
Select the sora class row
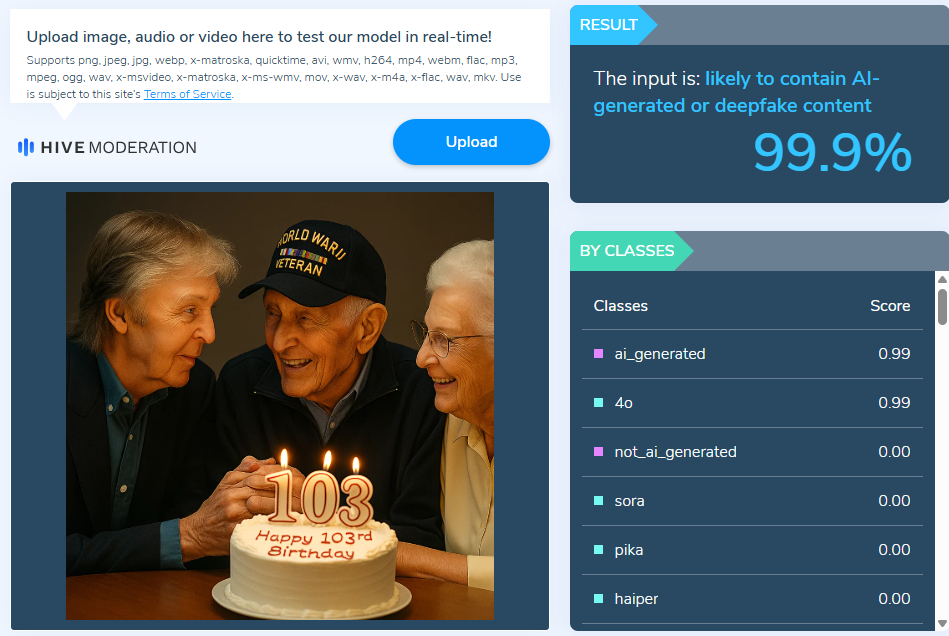752,501
